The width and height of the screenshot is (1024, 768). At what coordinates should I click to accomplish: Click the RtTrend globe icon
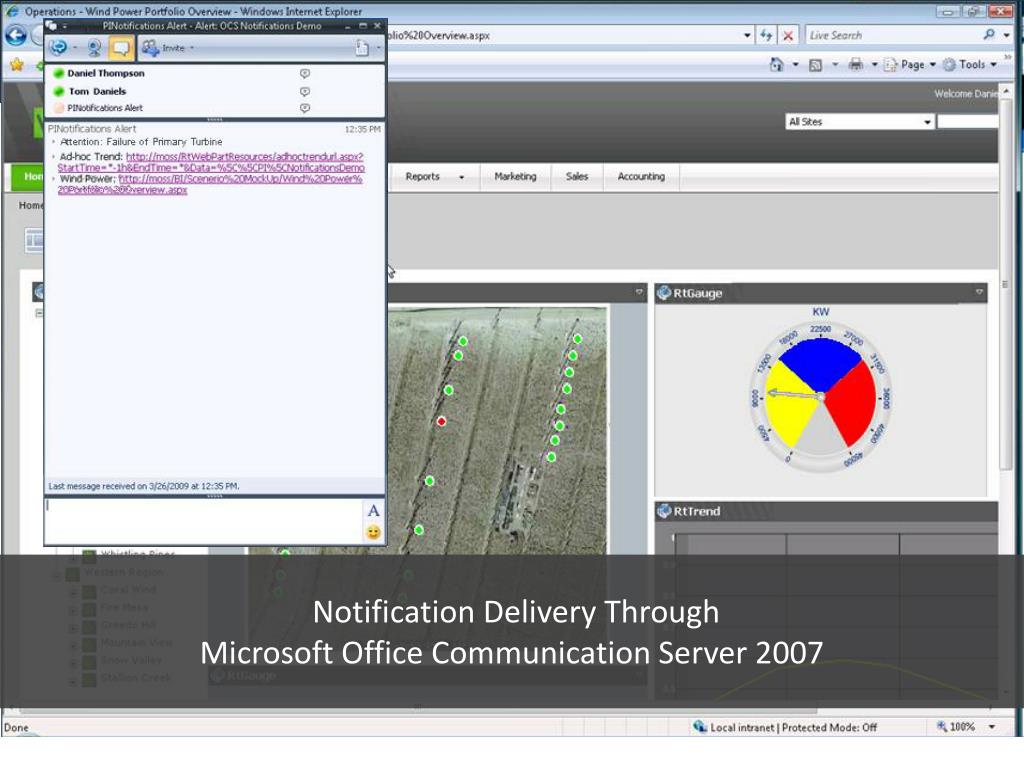point(664,511)
